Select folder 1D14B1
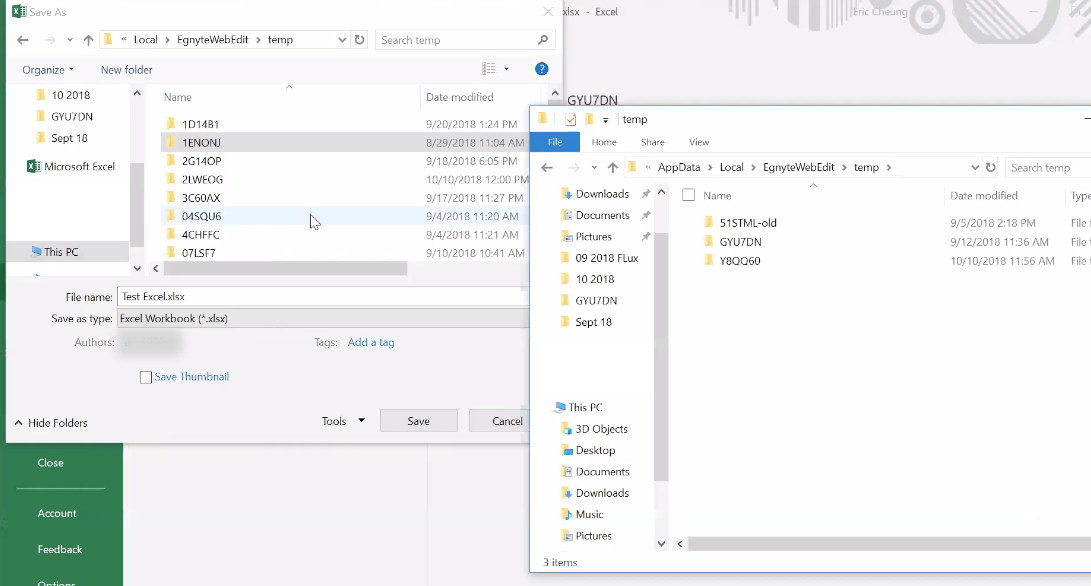The width and height of the screenshot is (1091, 586). (x=200, y=124)
